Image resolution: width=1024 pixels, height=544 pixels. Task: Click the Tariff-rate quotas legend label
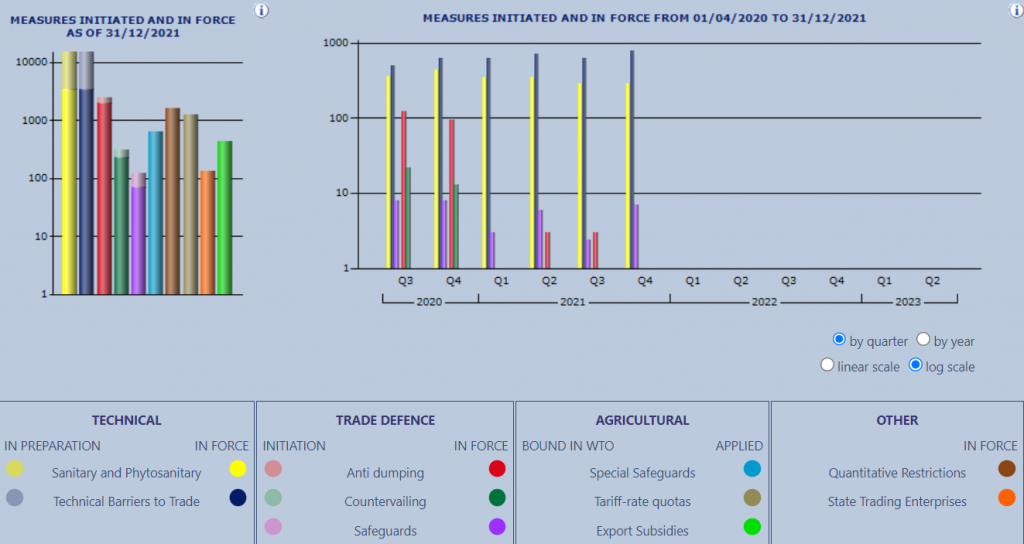[643, 502]
